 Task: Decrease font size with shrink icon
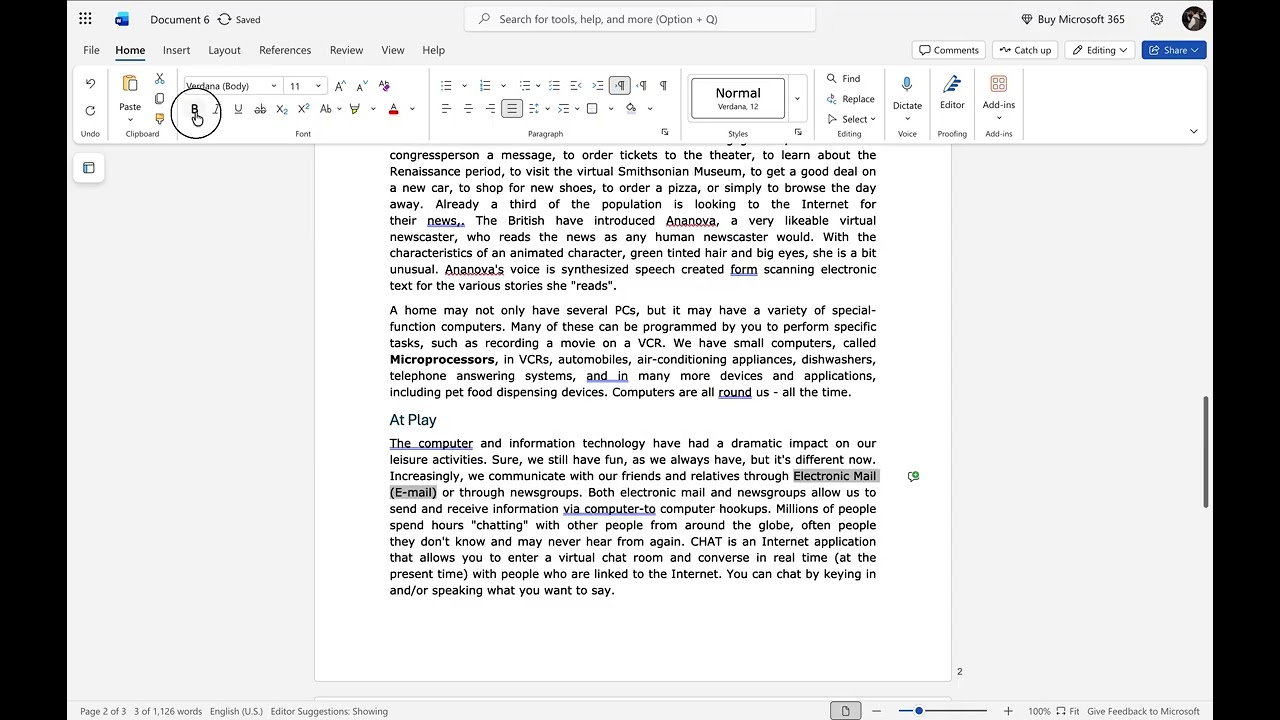(361, 86)
